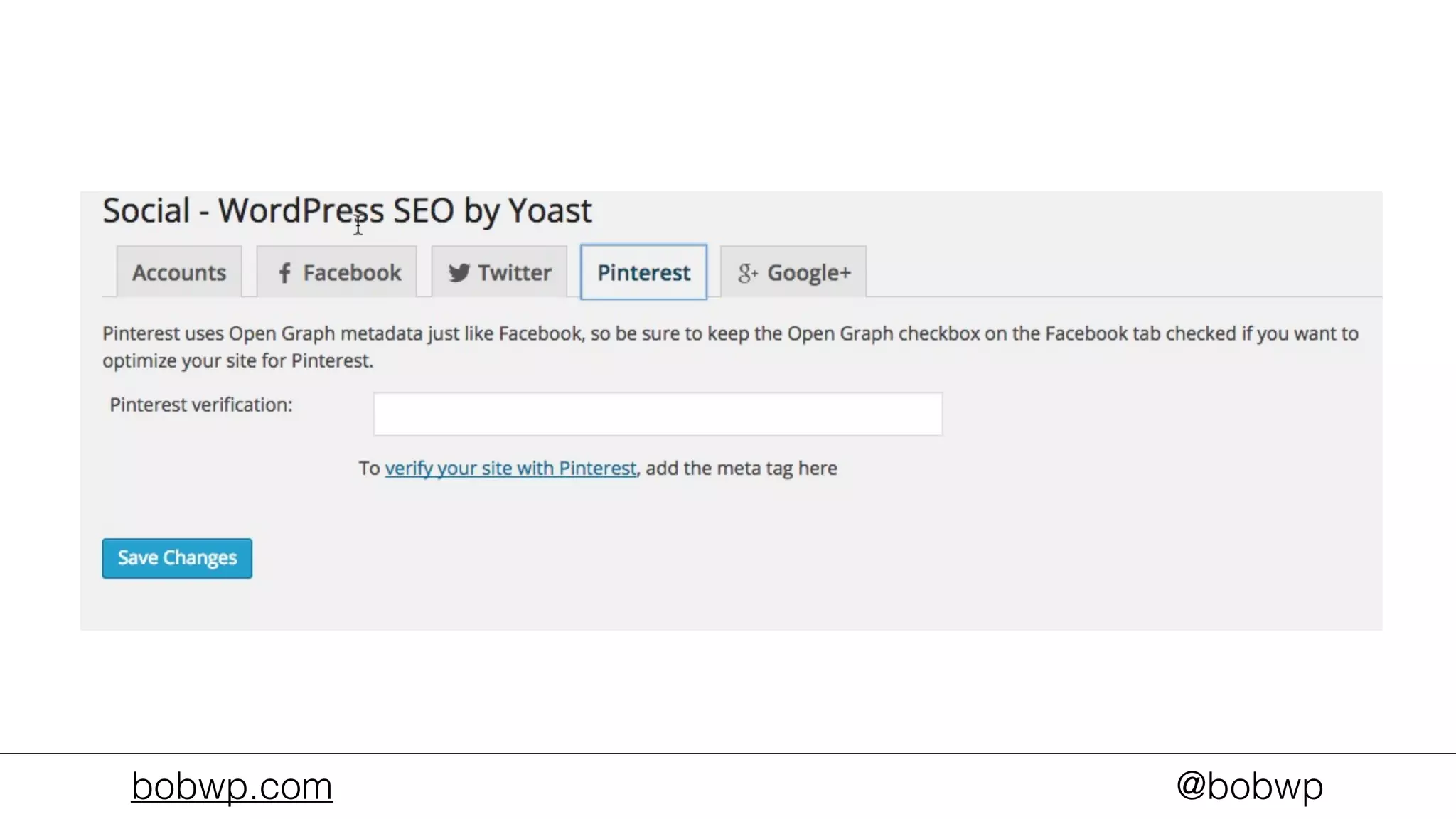This screenshot has height=819, width=1456.
Task: Switch to the Google+ tab label
Action: click(x=809, y=273)
